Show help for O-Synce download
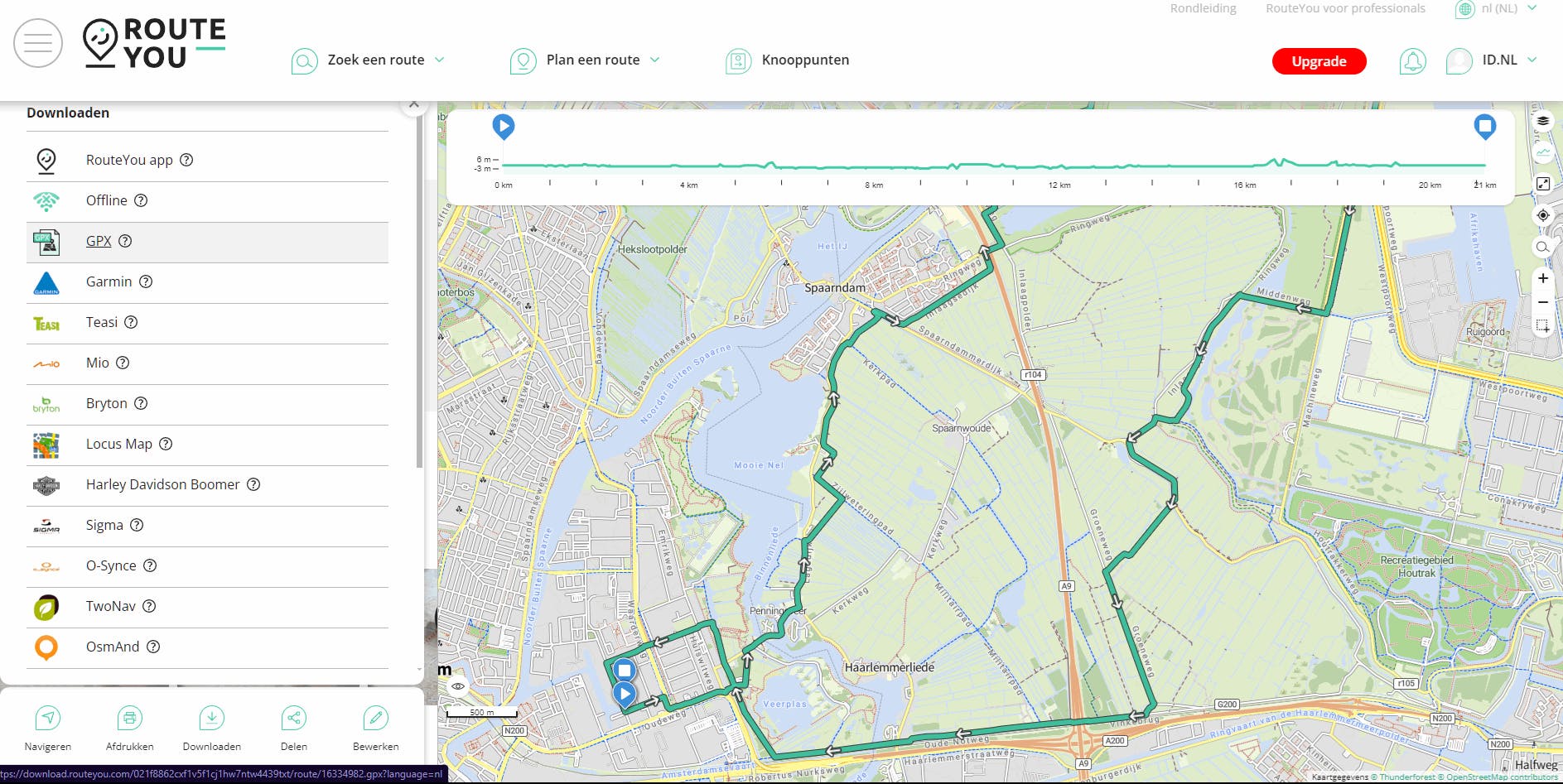 click(150, 565)
